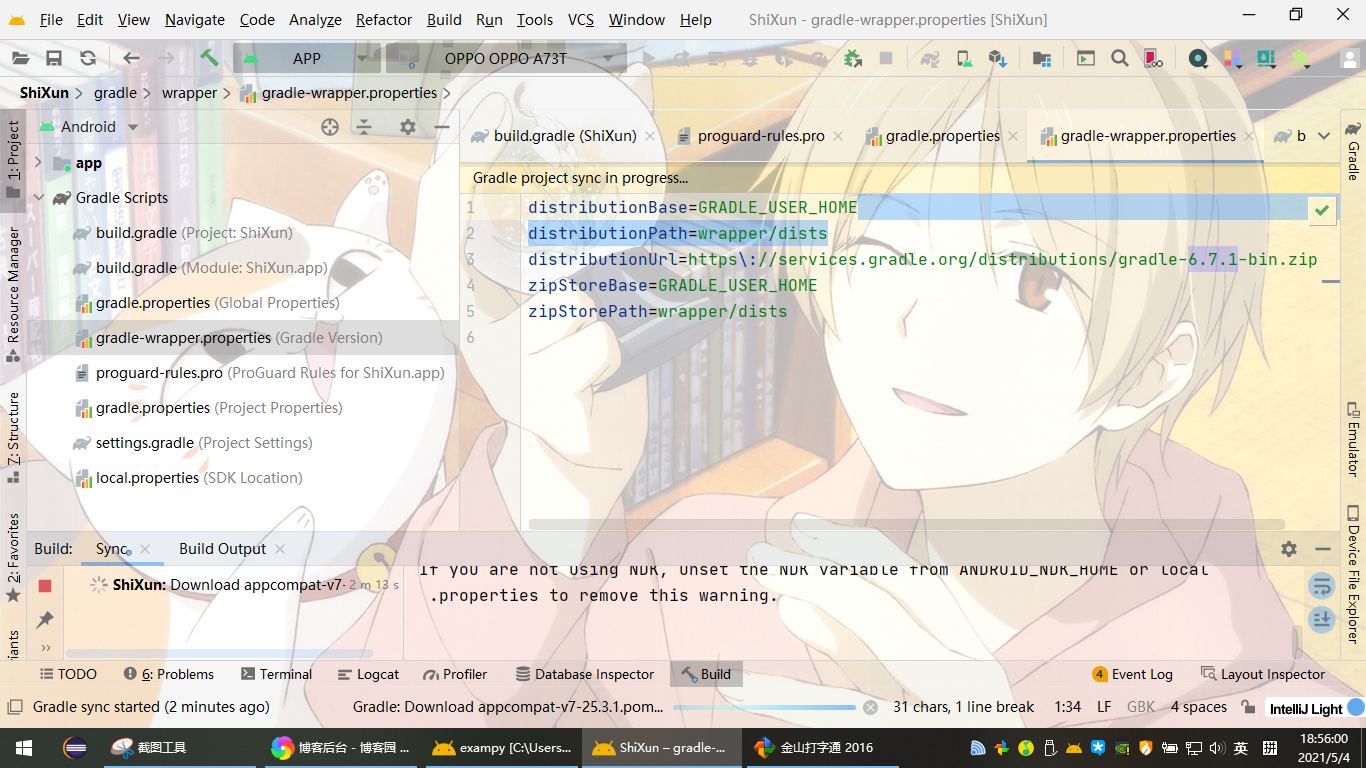Open the Logcat tool window
The height and width of the screenshot is (768, 1366).
pyautogui.click(x=368, y=674)
